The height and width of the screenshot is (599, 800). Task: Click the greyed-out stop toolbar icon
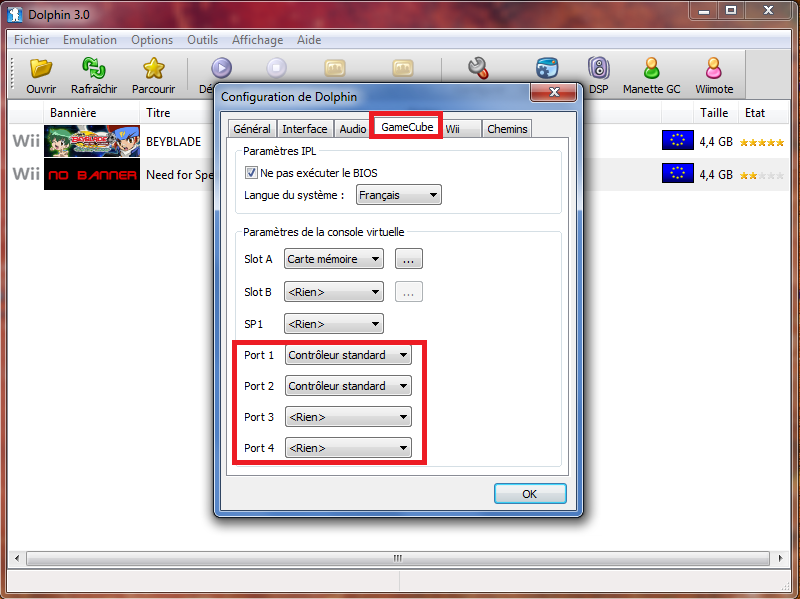click(277, 68)
